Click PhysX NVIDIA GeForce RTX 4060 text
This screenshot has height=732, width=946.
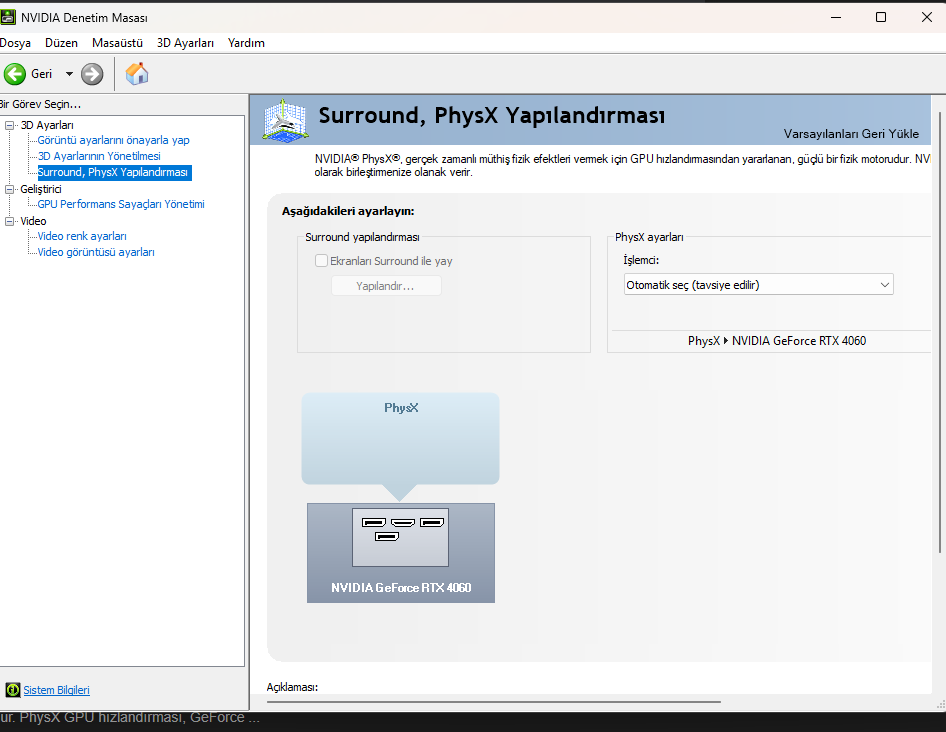click(x=777, y=341)
